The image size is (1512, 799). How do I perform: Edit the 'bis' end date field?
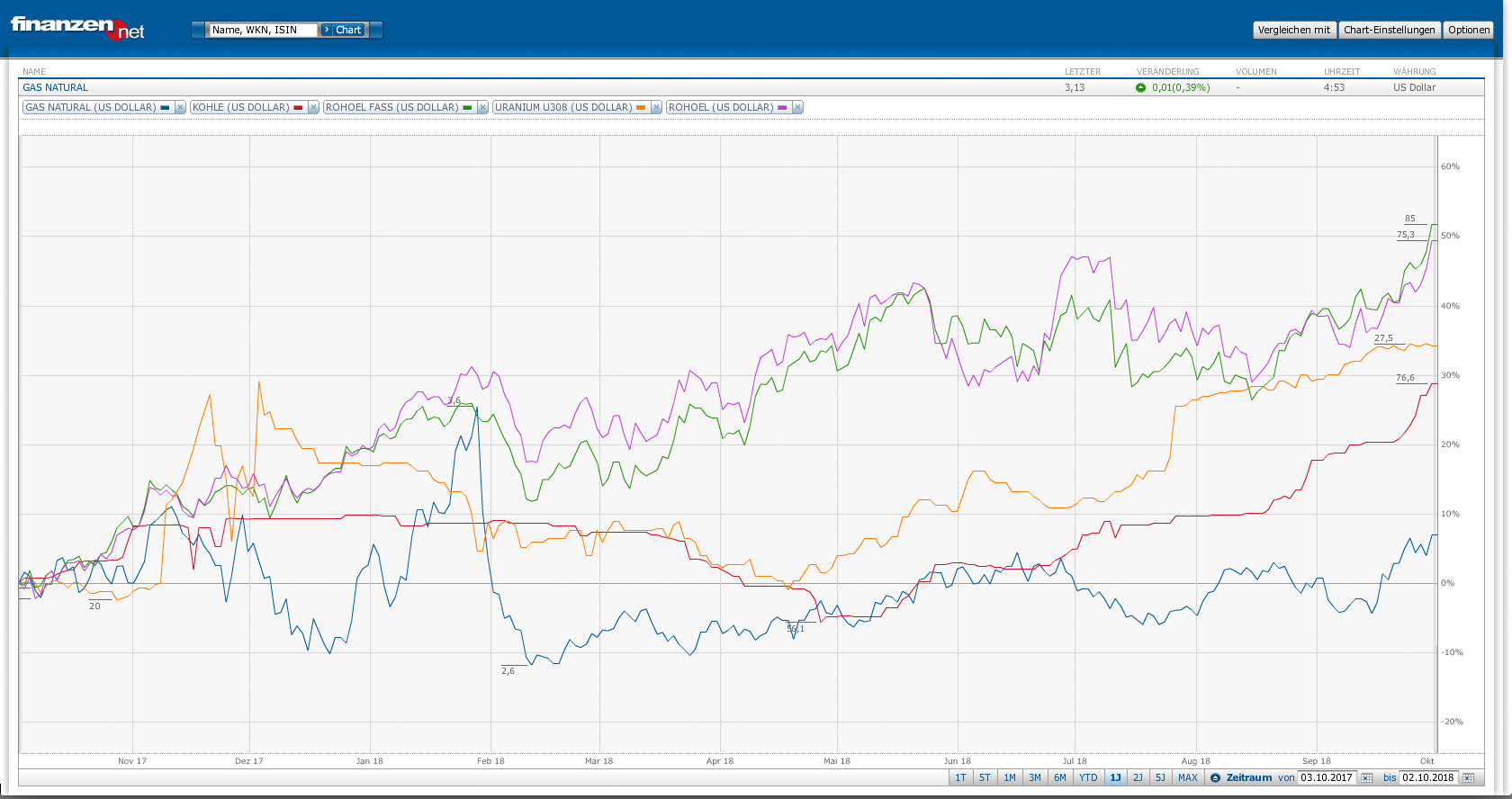pyautogui.click(x=1429, y=778)
